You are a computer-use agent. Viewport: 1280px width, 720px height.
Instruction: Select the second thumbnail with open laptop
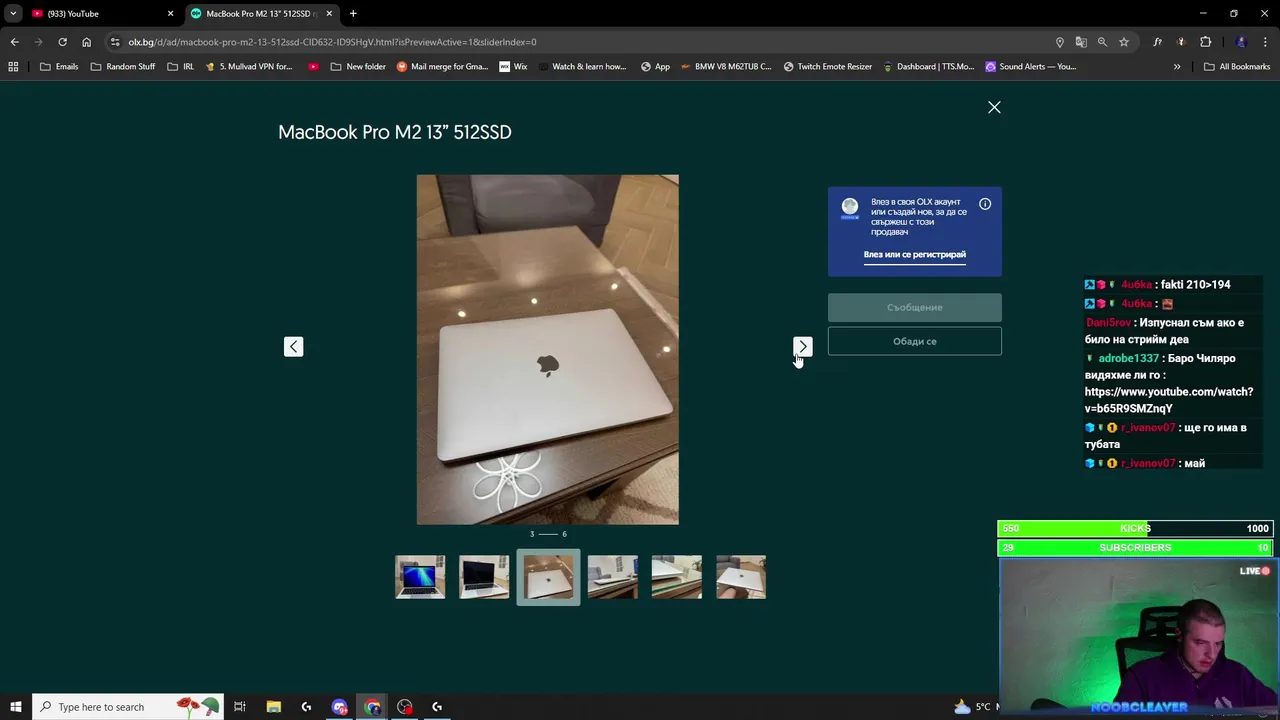(x=484, y=577)
